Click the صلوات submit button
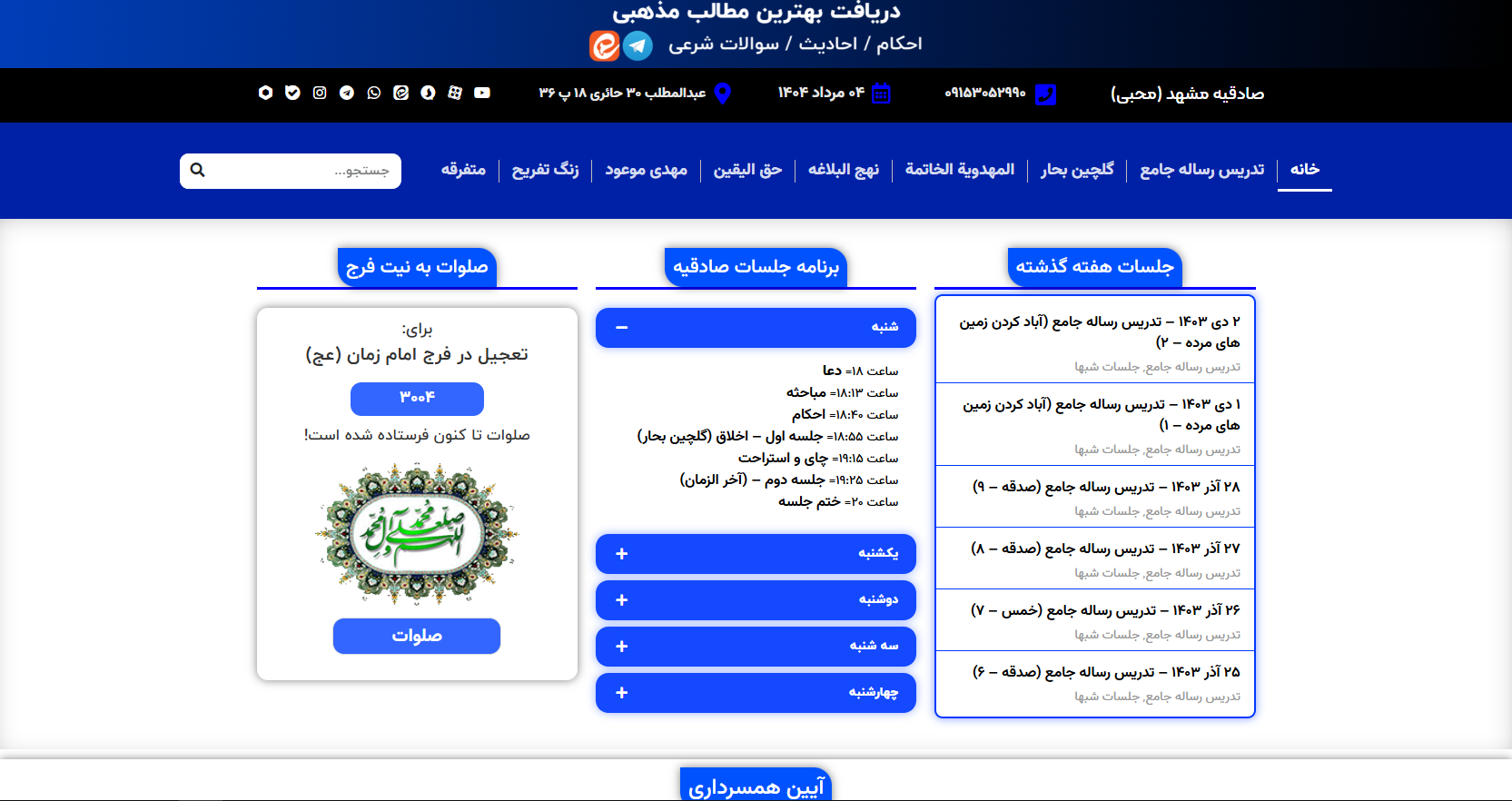Screen dimensions: 1512x801 (x=417, y=636)
